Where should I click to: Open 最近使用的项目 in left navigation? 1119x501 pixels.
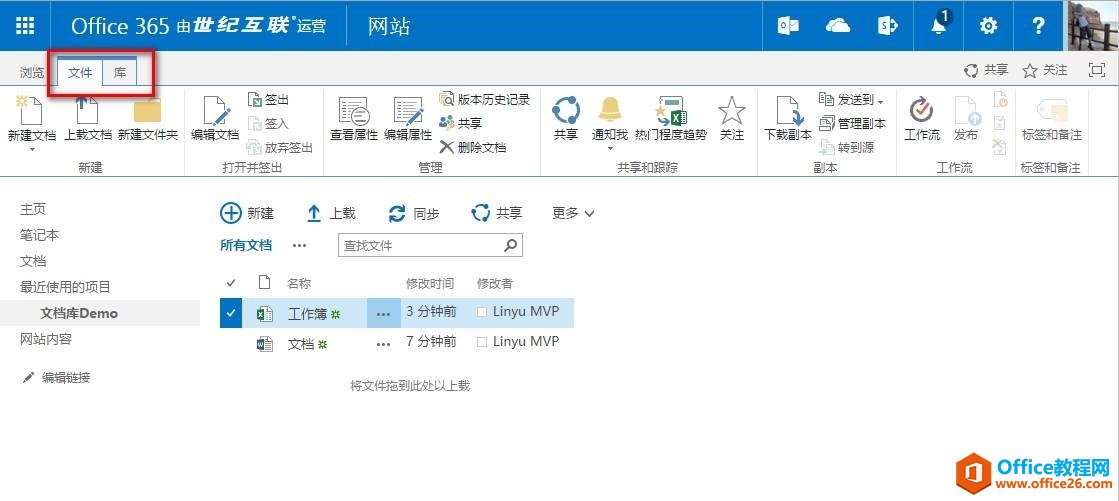click(x=65, y=287)
